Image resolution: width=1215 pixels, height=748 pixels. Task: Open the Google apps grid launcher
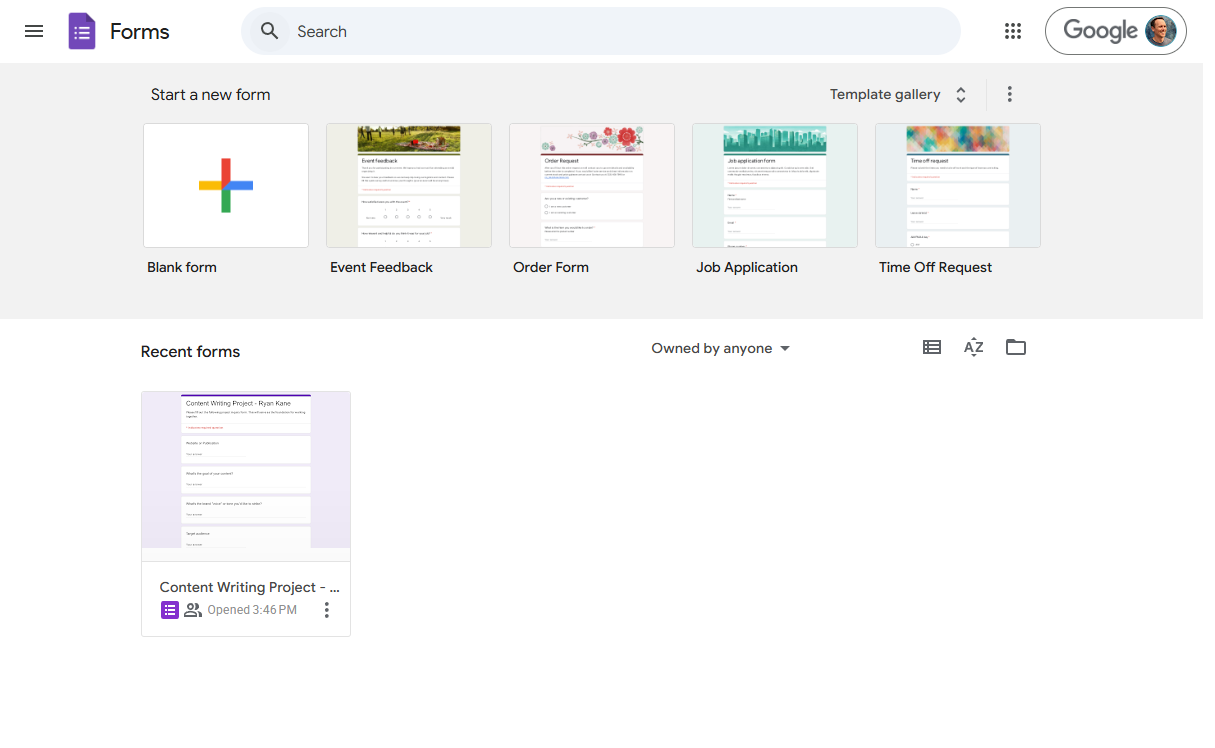(x=1013, y=31)
